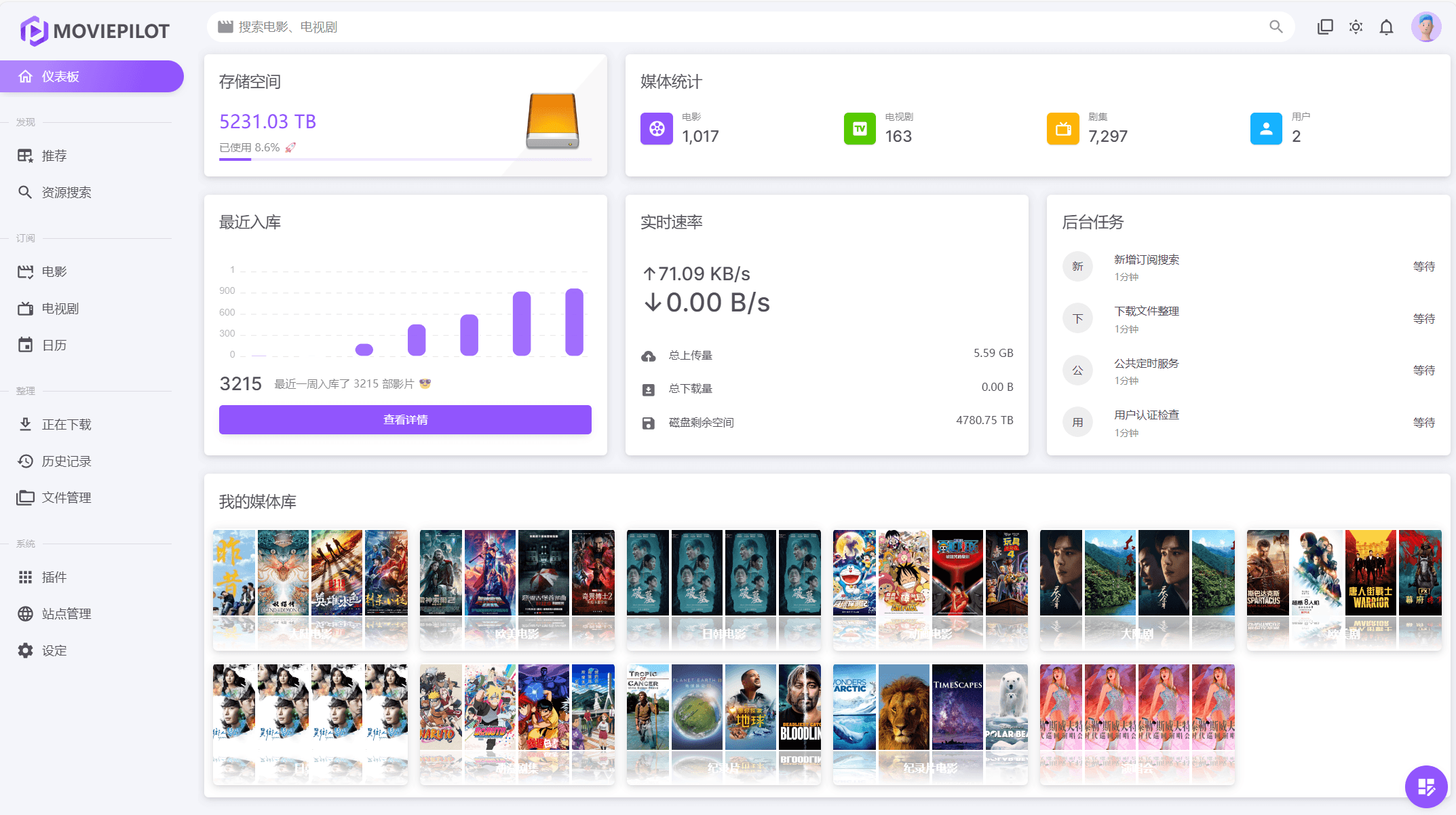Image resolution: width=1456 pixels, height=815 pixels.
Task: Open the 推荐 recommendations page
Action: pos(92,155)
